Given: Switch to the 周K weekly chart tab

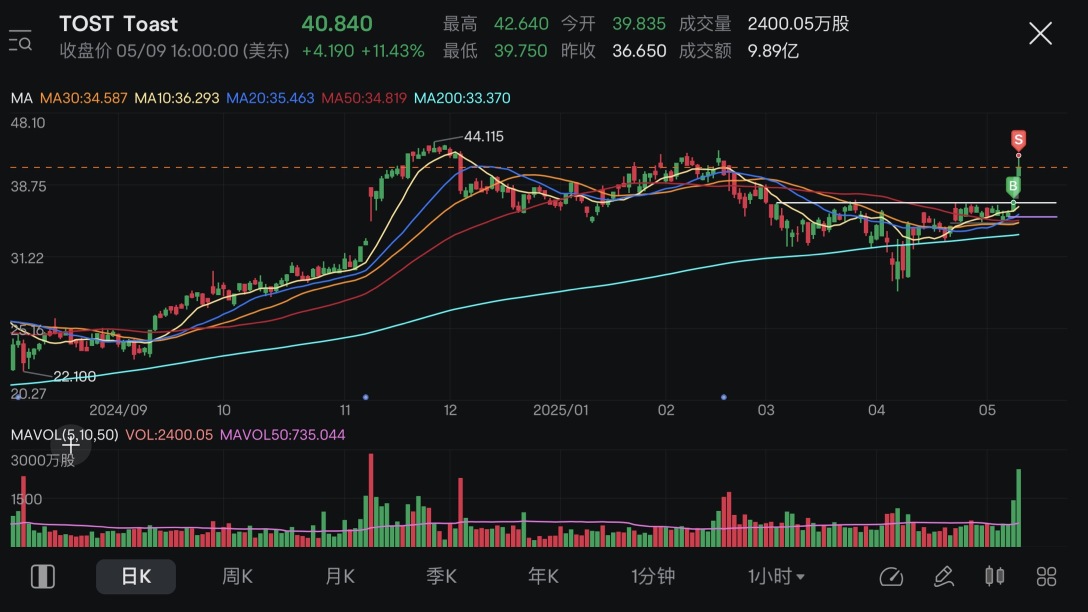Looking at the screenshot, I should pos(237,576).
